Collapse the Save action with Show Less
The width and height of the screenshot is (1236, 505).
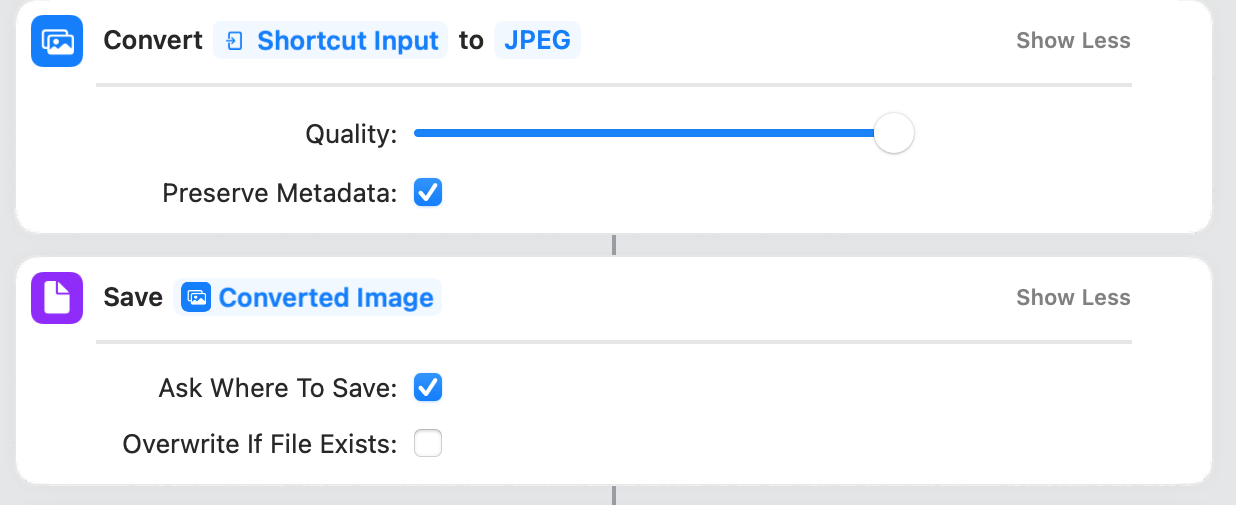pyautogui.click(x=1072, y=298)
